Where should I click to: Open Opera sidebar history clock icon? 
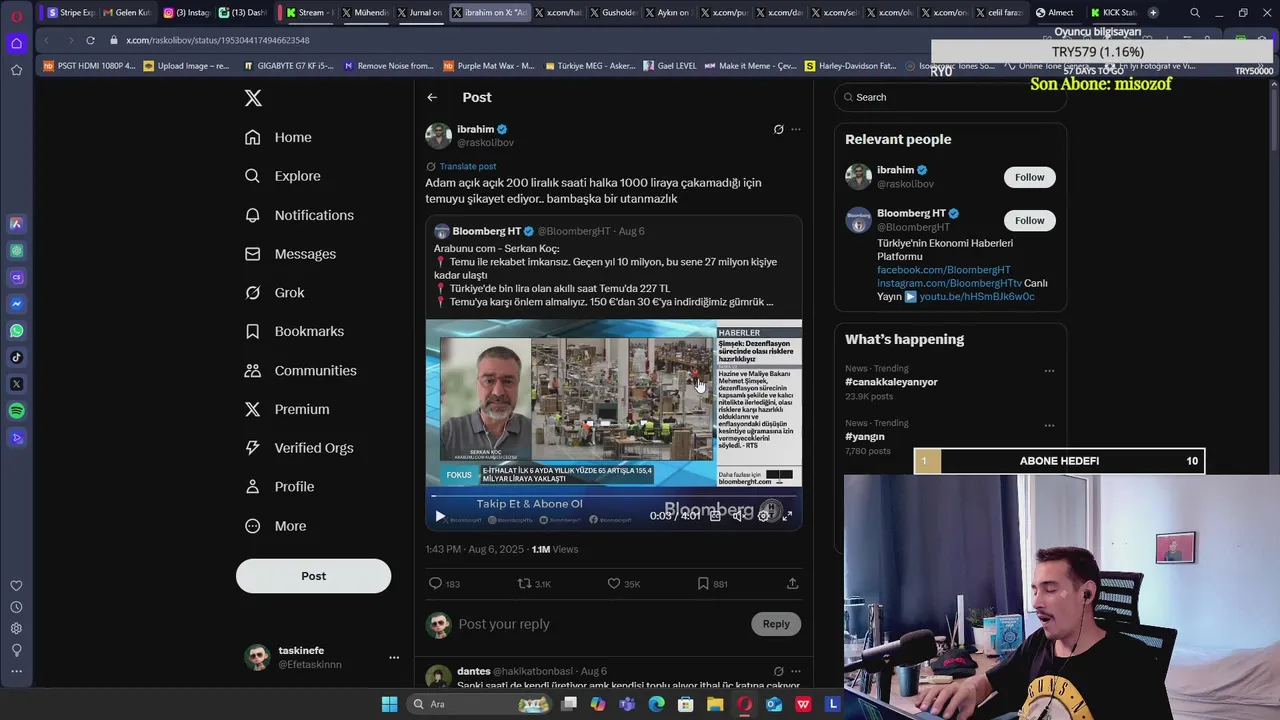pyautogui.click(x=16, y=607)
